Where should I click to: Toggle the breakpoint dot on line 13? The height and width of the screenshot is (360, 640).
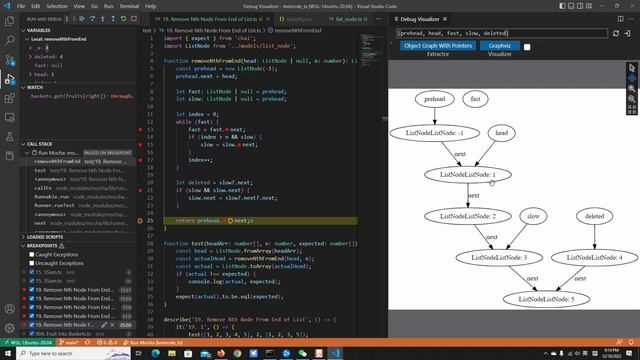140,130
